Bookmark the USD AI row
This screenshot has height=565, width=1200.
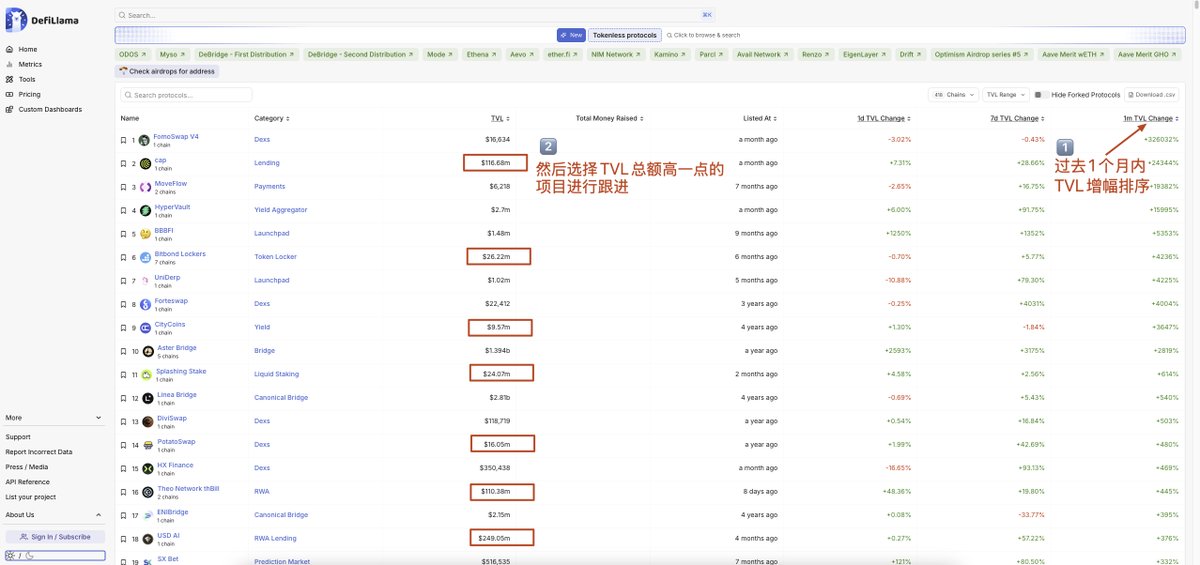(124, 539)
